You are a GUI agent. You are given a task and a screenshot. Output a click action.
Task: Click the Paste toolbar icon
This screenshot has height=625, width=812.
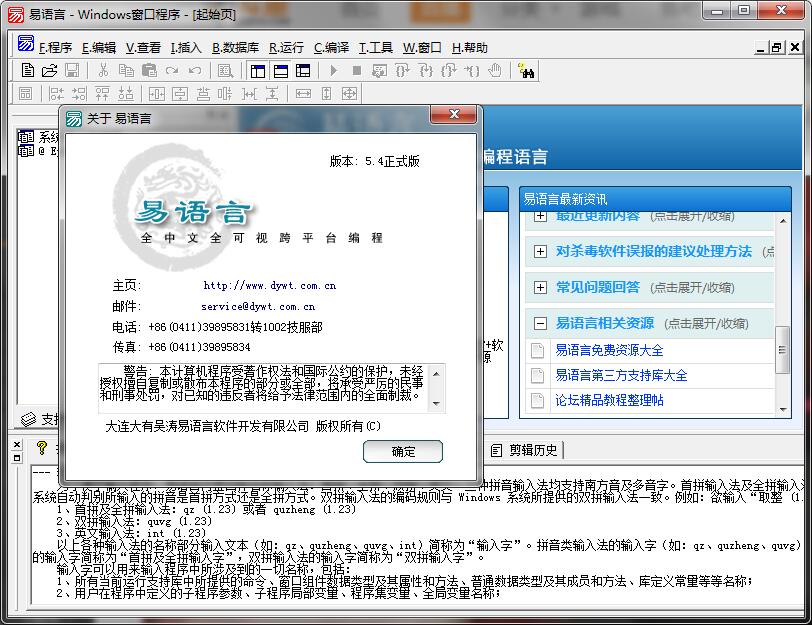pyautogui.click(x=149, y=70)
